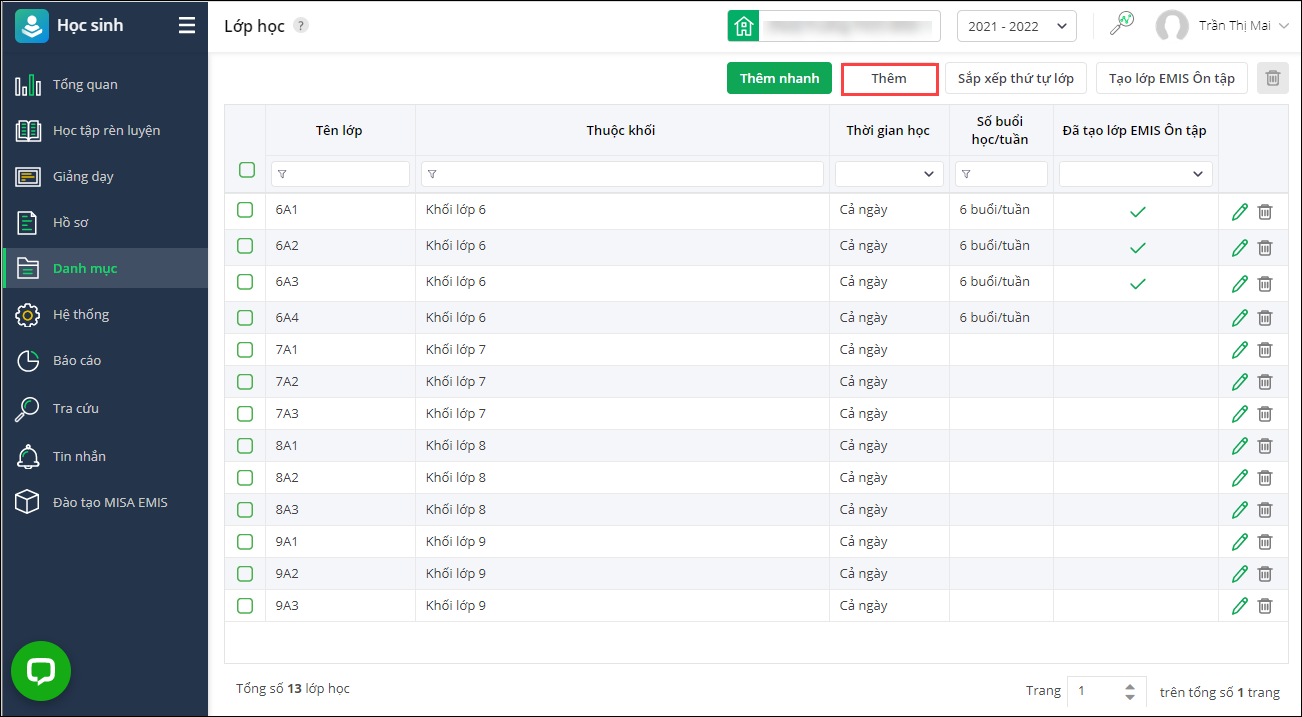Go to Báo cáo in the sidebar
This screenshot has height=717, width=1302.
pyautogui.click(x=77, y=360)
